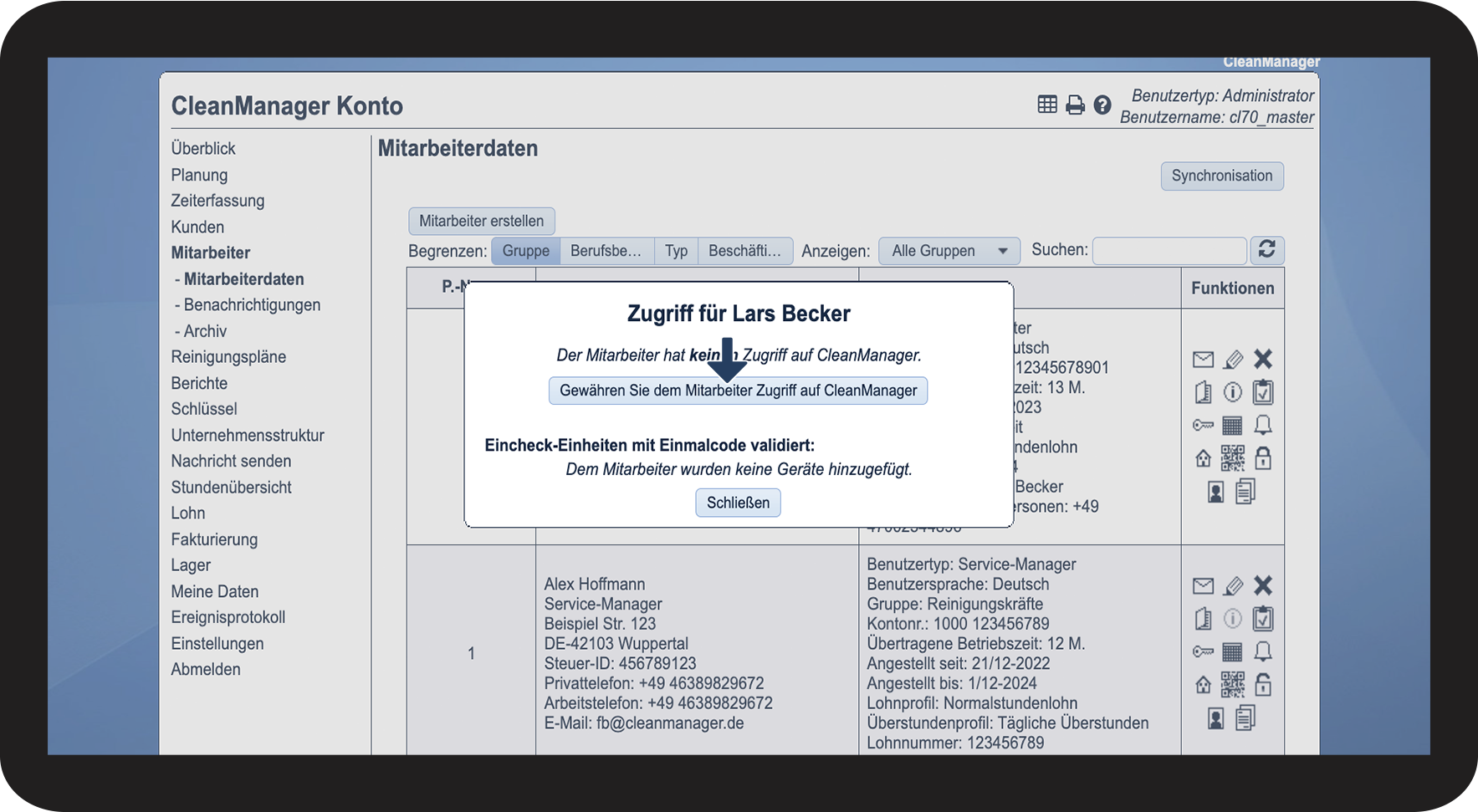Click the portrait photo icon in Alex Hoffmann's row
The image size is (1478, 812).
[1216, 718]
